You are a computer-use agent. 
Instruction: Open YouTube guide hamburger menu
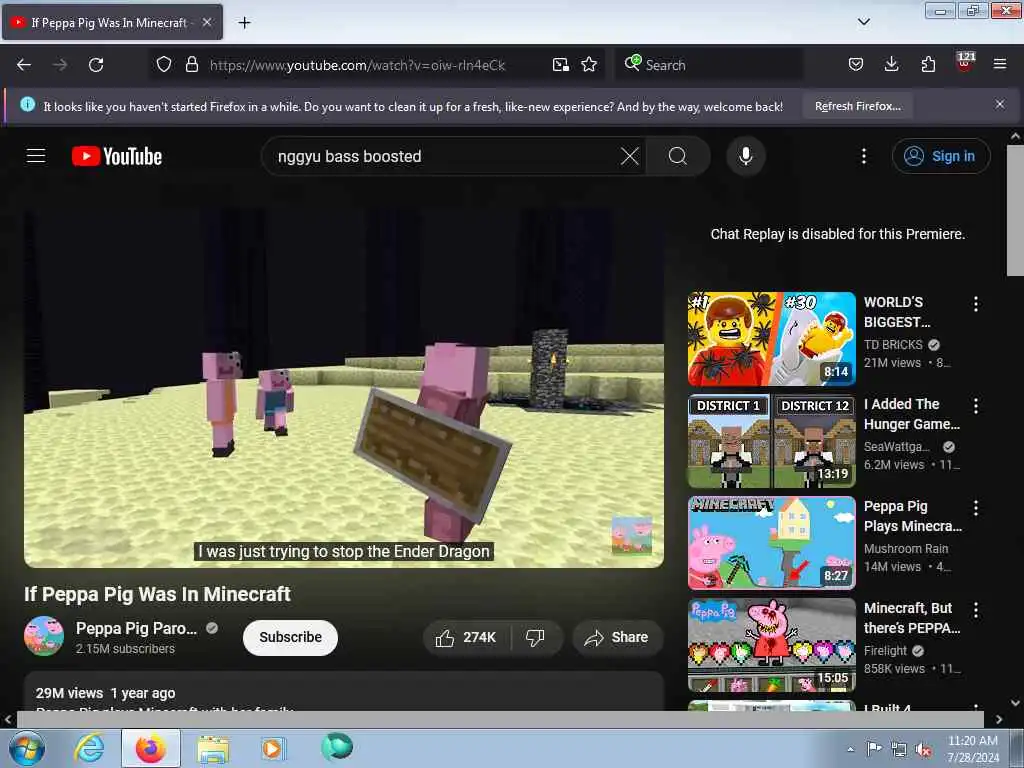coord(36,156)
